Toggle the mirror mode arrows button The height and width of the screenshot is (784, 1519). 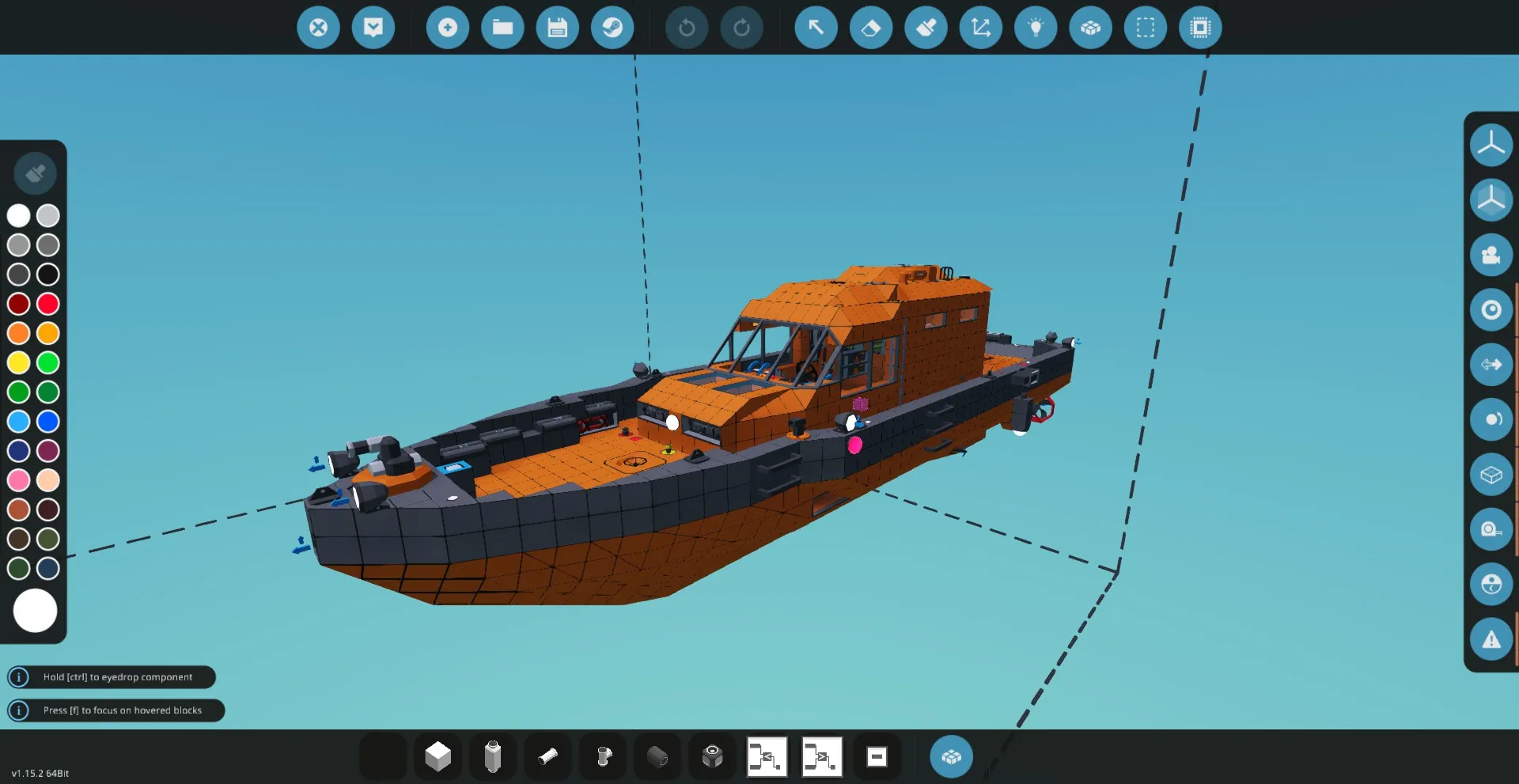pos(1491,365)
